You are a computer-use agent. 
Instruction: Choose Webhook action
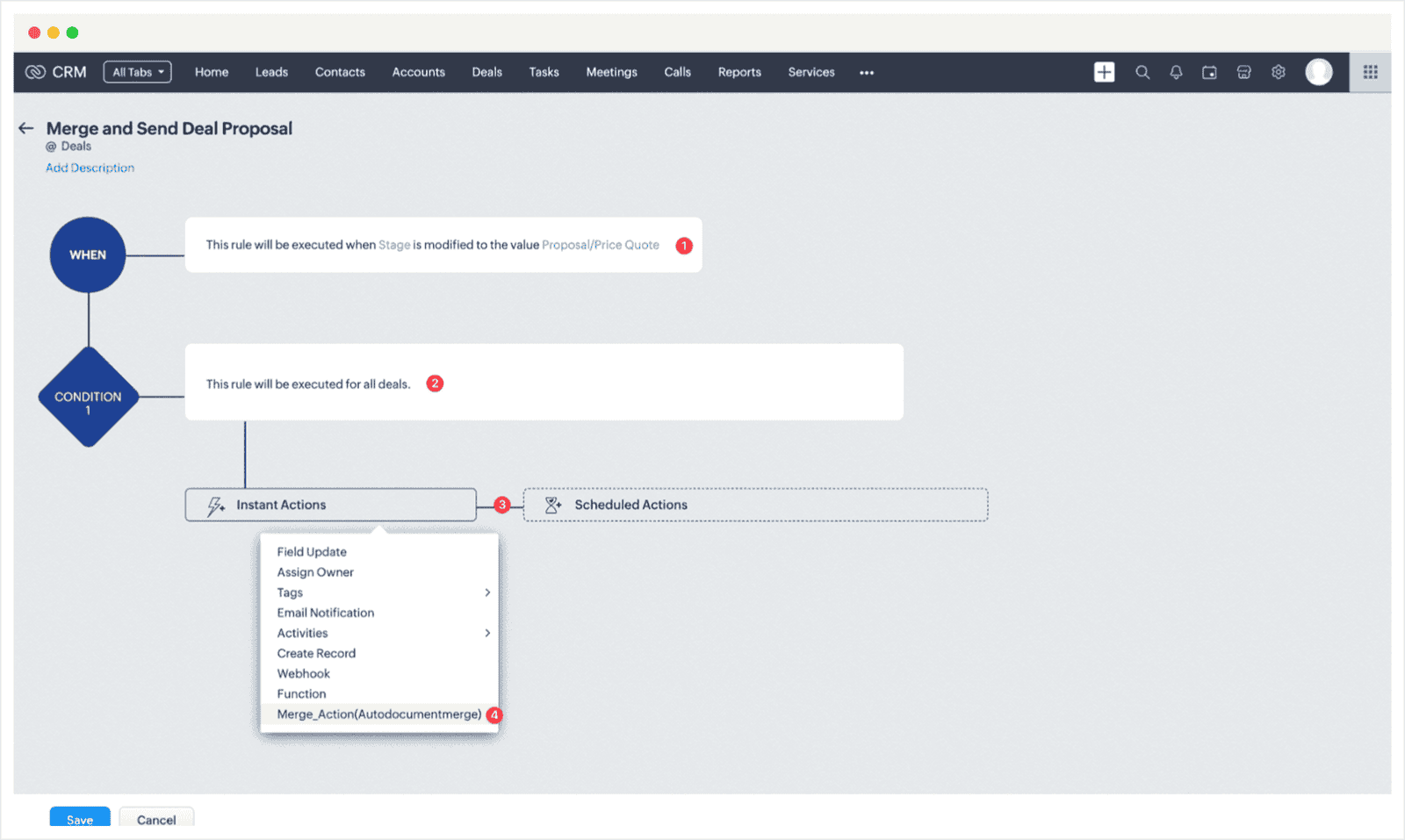coord(379,673)
